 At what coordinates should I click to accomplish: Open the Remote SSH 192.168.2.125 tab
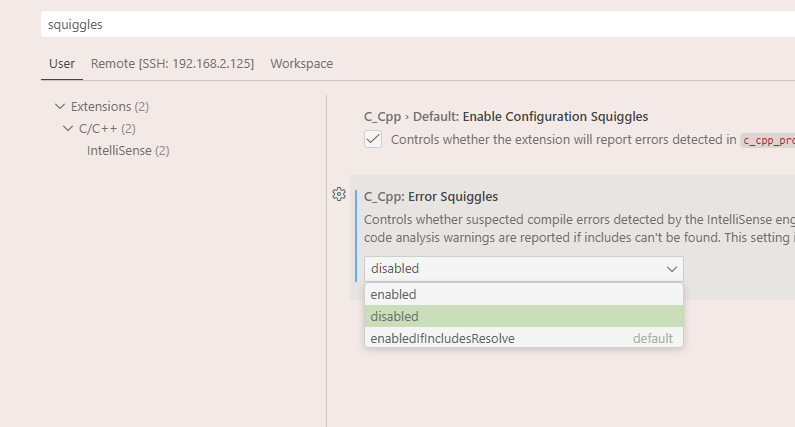pyautogui.click(x=172, y=64)
